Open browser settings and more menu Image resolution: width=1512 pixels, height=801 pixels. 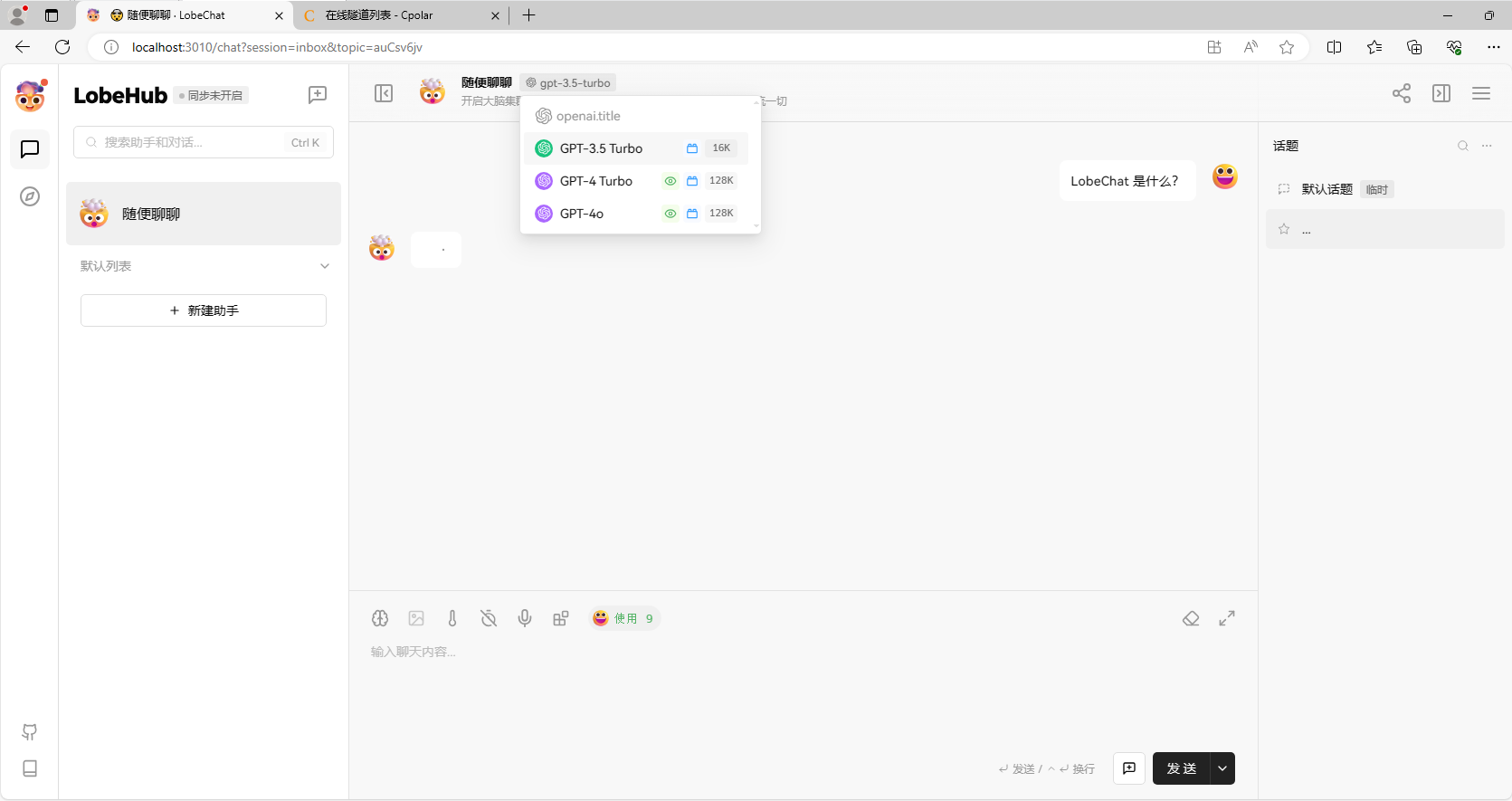(1494, 47)
